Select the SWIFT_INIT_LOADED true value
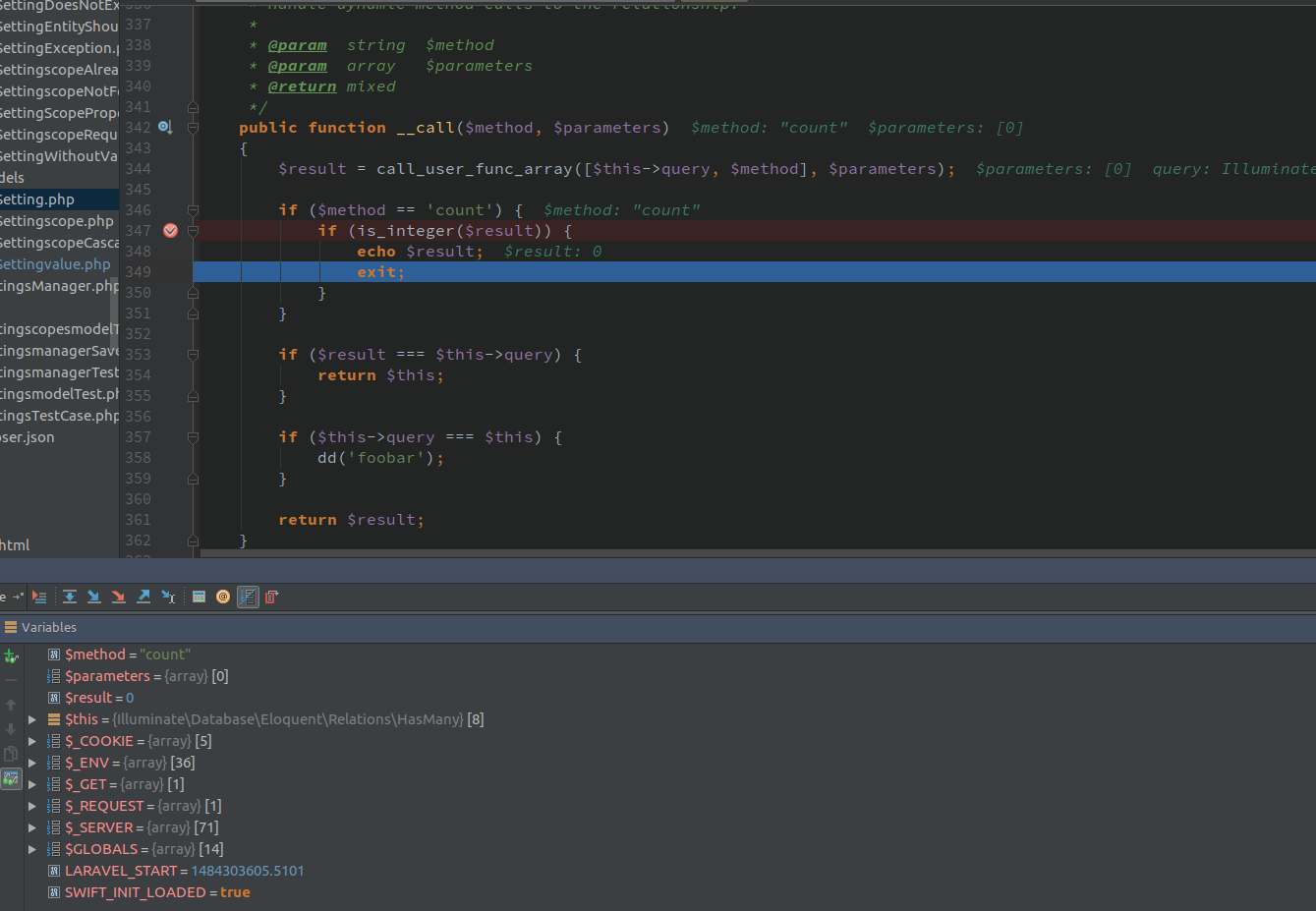Image resolution: width=1316 pixels, height=911 pixels. click(x=235, y=892)
